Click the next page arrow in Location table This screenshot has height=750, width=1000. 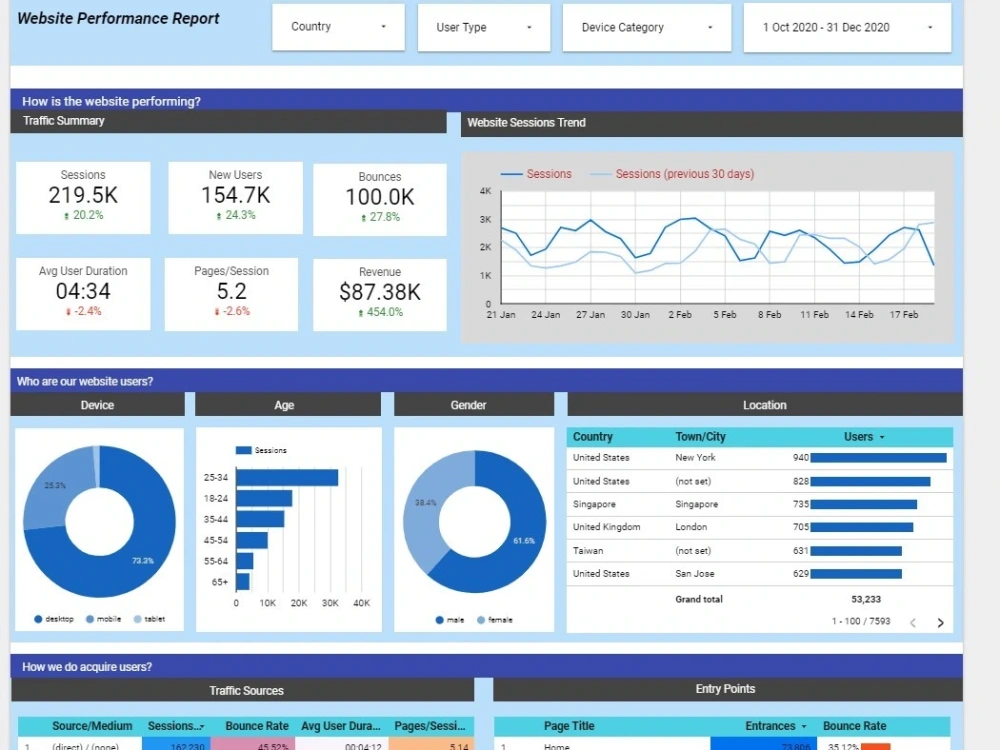tap(940, 622)
